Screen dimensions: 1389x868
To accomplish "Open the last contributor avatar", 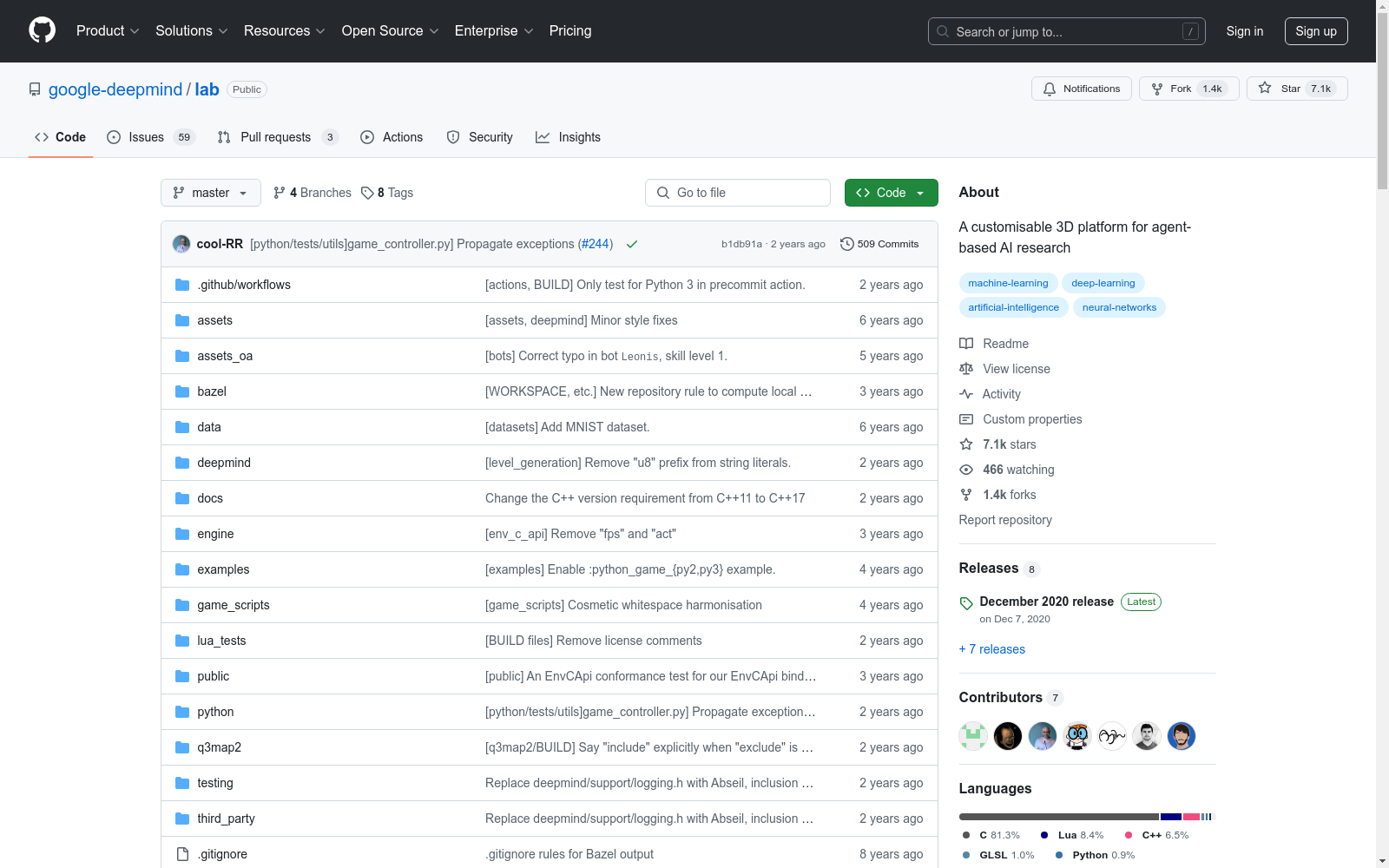I will [1182, 736].
